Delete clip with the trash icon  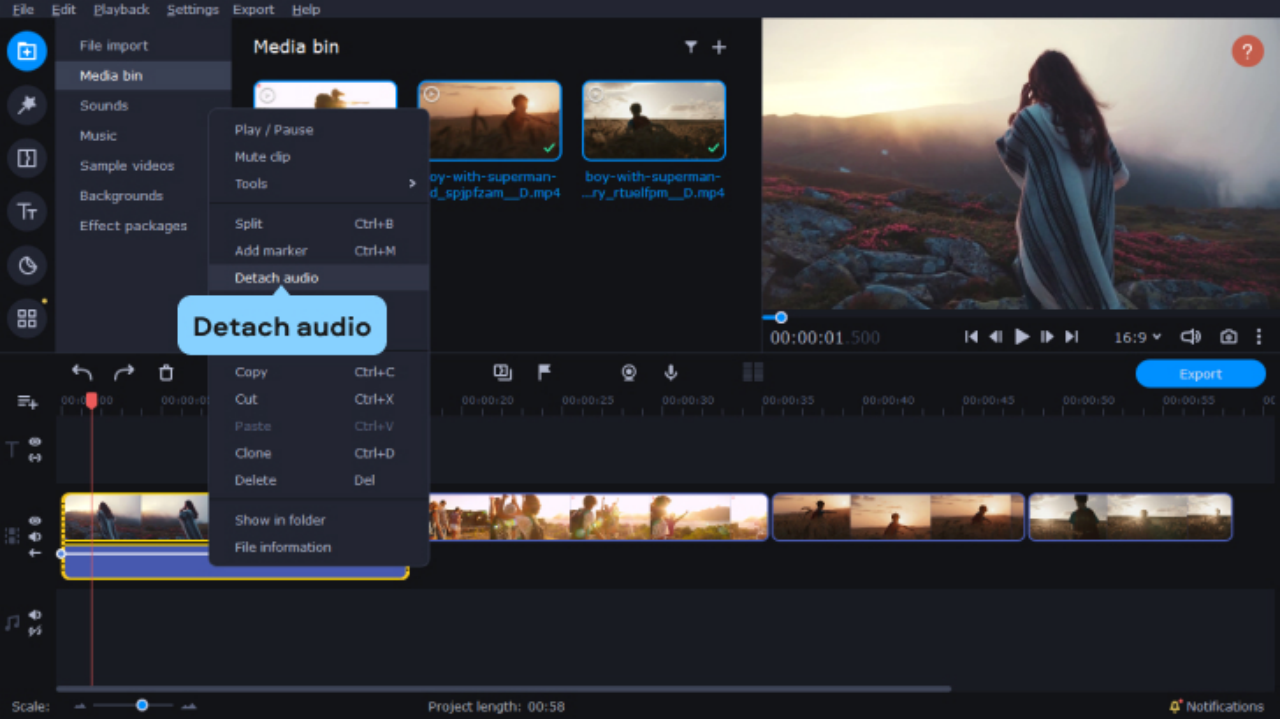click(166, 373)
